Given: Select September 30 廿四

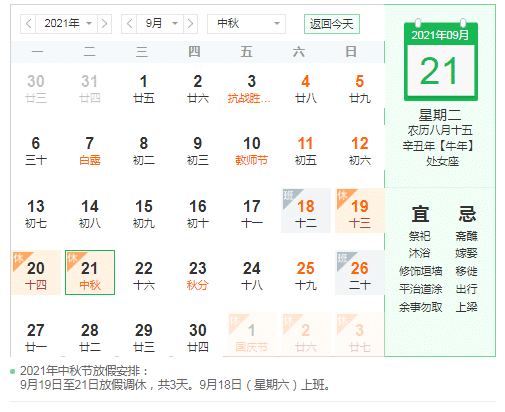Looking at the screenshot, I should click(198, 337).
